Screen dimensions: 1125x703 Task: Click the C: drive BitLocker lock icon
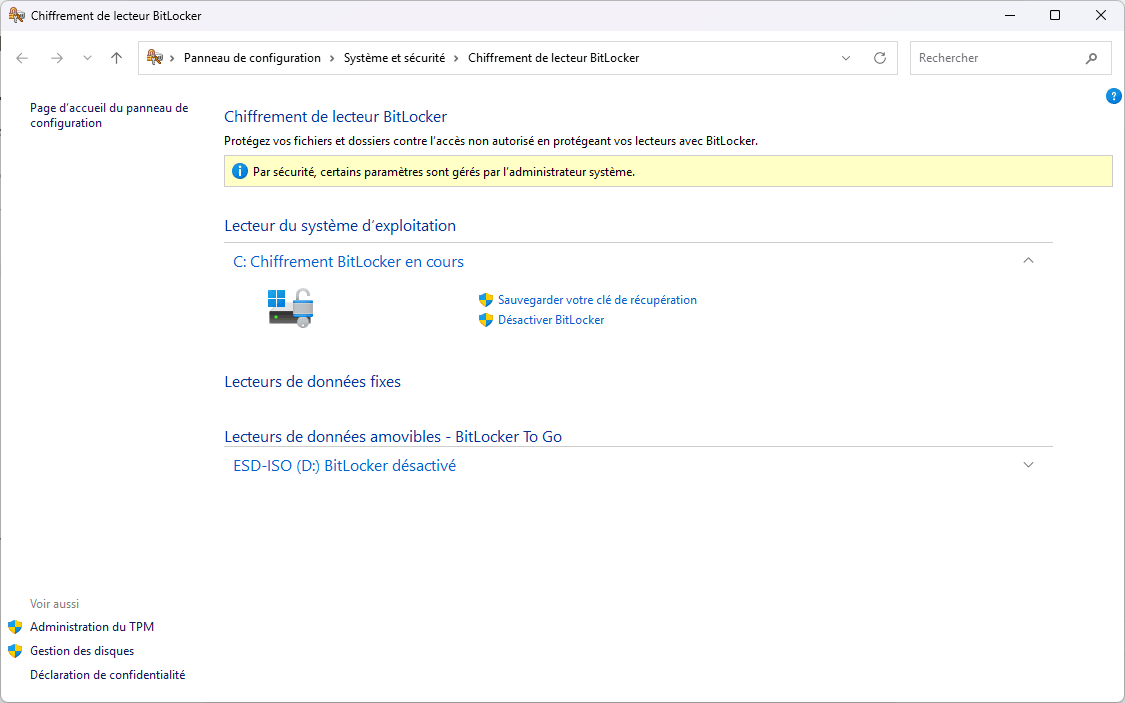pos(291,308)
